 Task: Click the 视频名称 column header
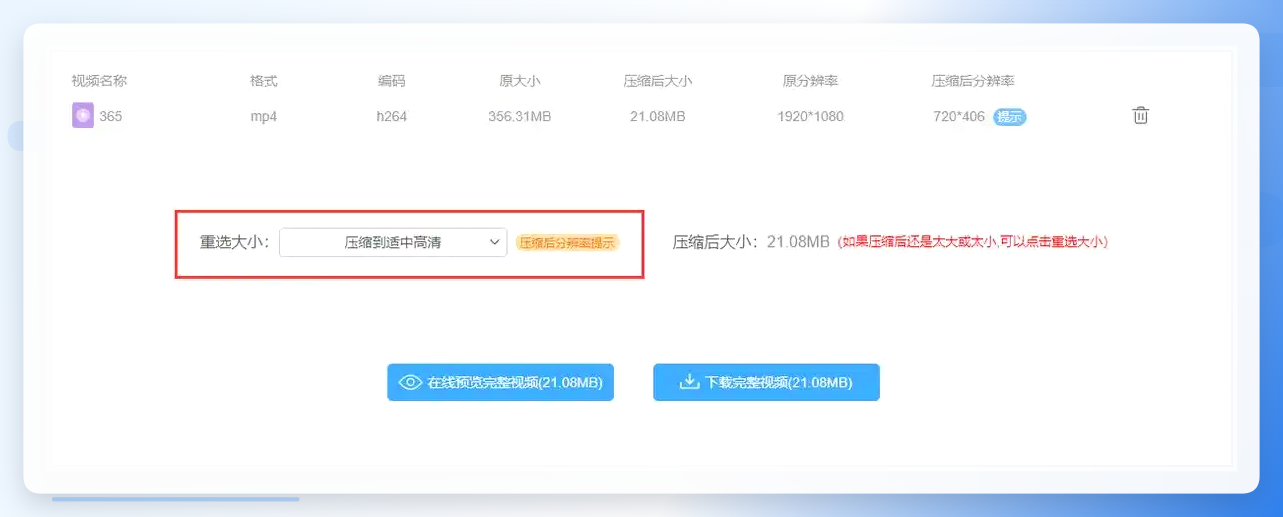pos(99,81)
